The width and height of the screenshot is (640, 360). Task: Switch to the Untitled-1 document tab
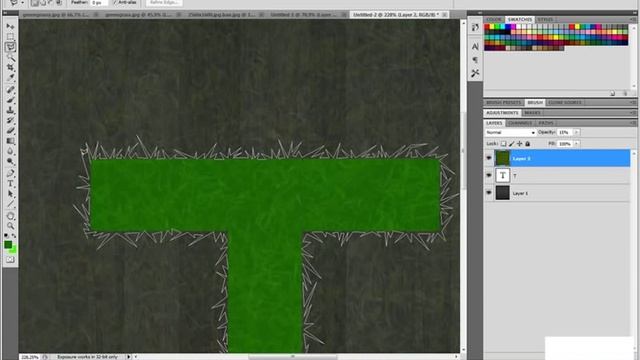point(304,15)
